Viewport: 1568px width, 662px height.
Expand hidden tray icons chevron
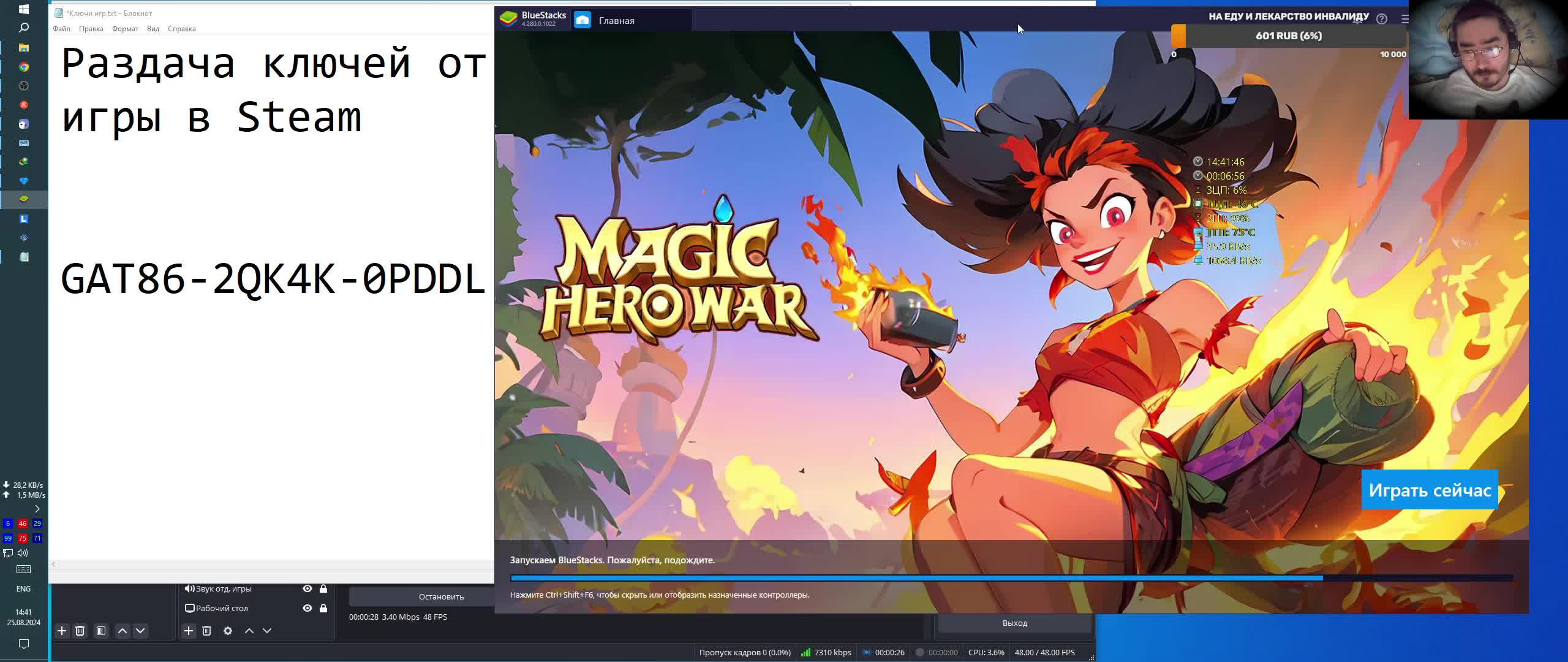[37, 509]
